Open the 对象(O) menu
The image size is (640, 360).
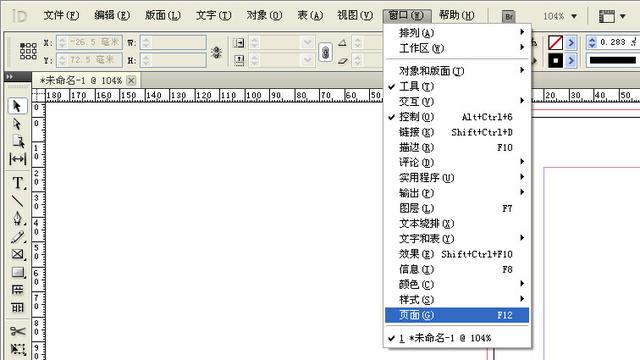264,16
